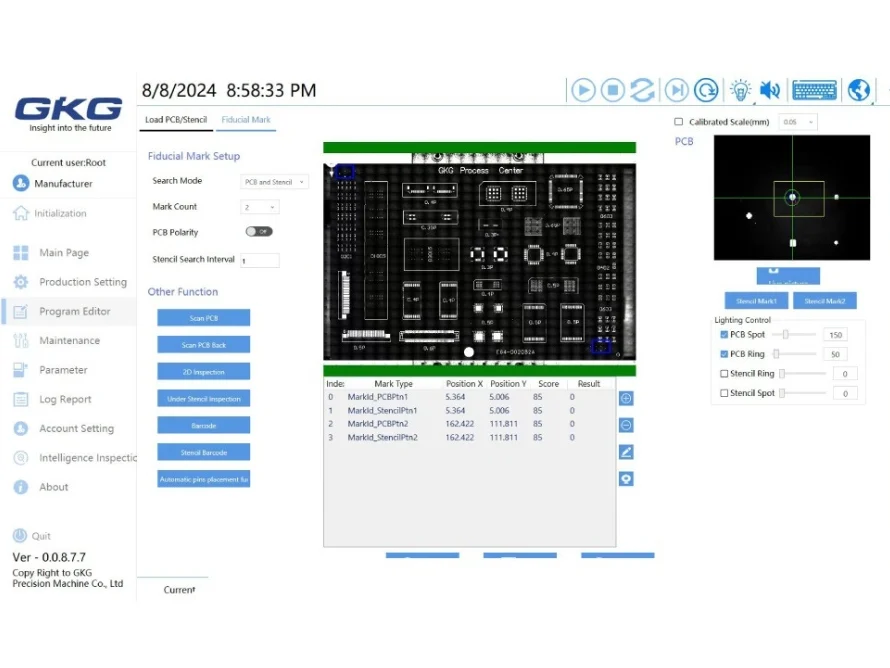Click the light bulb lighting icon
This screenshot has width=890, height=668.
[740, 90]
